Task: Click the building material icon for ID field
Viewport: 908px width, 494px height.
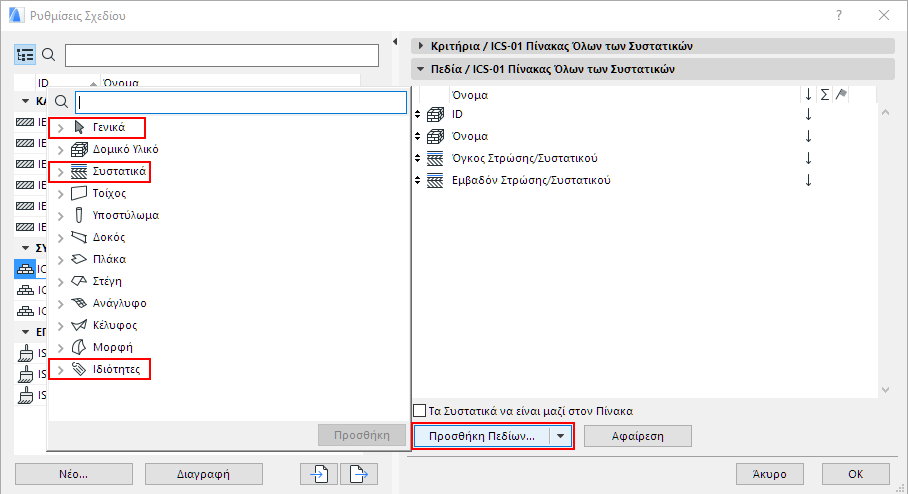Action: [435, 115]
